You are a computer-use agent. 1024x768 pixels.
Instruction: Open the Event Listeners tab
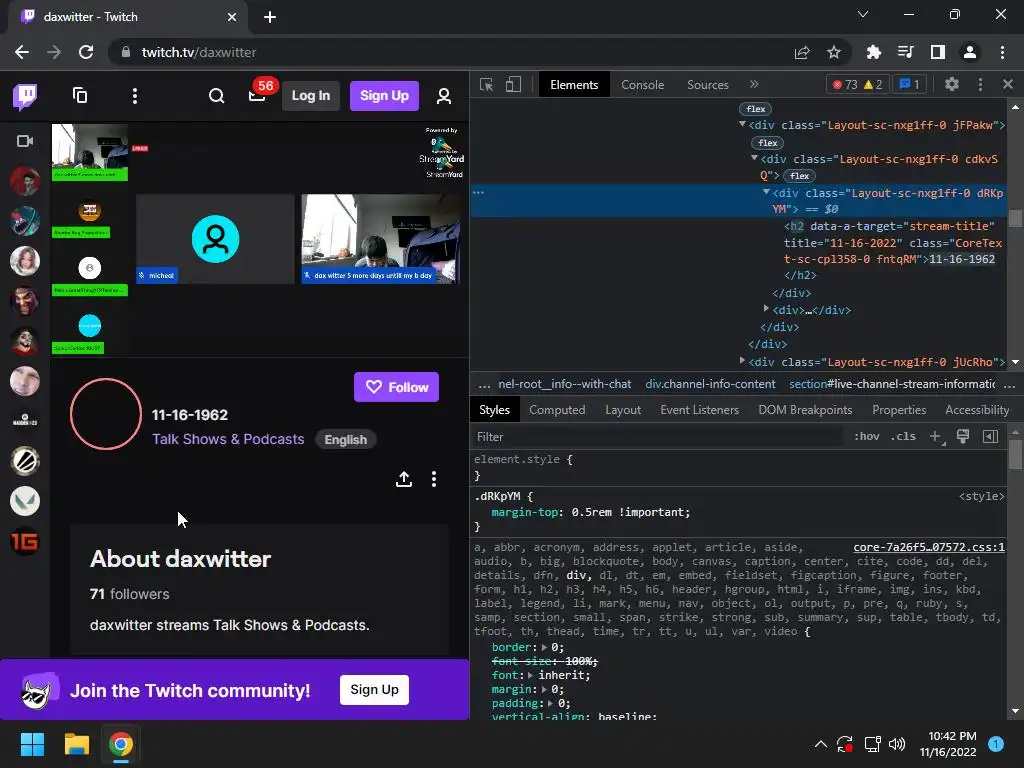699,410
